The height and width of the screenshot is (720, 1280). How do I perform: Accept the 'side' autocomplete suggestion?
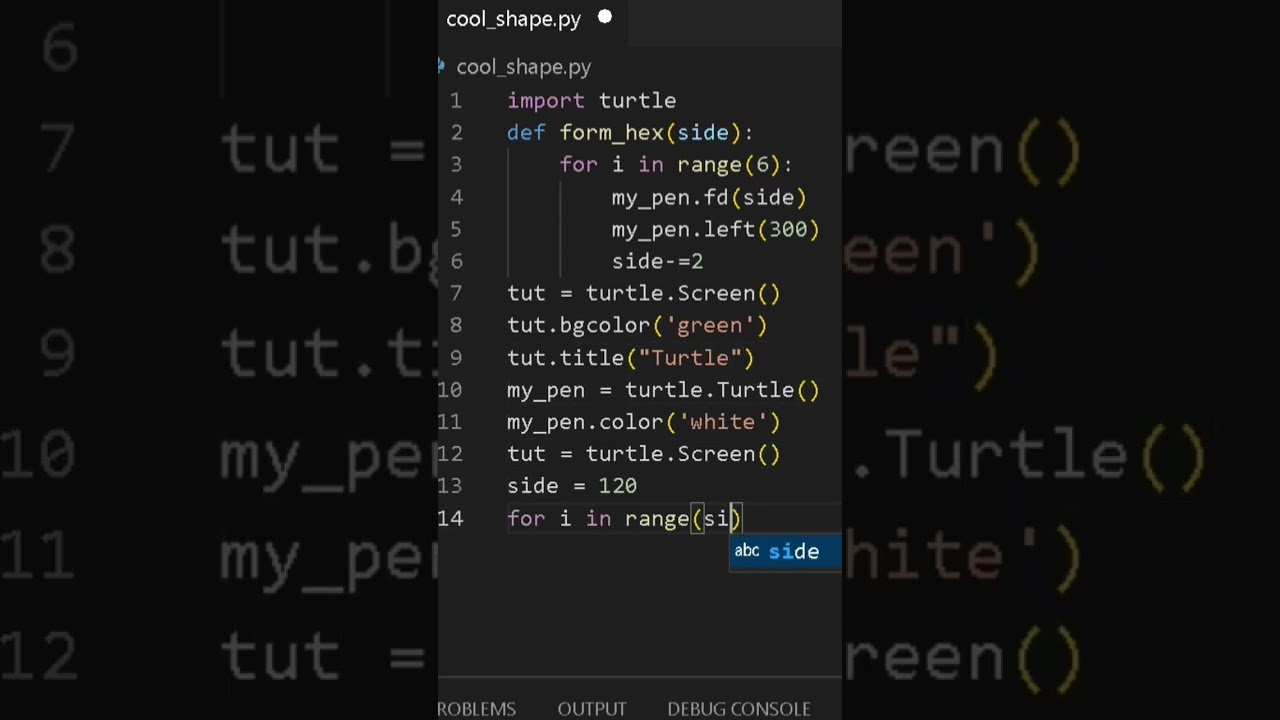[x=785, y=551]
